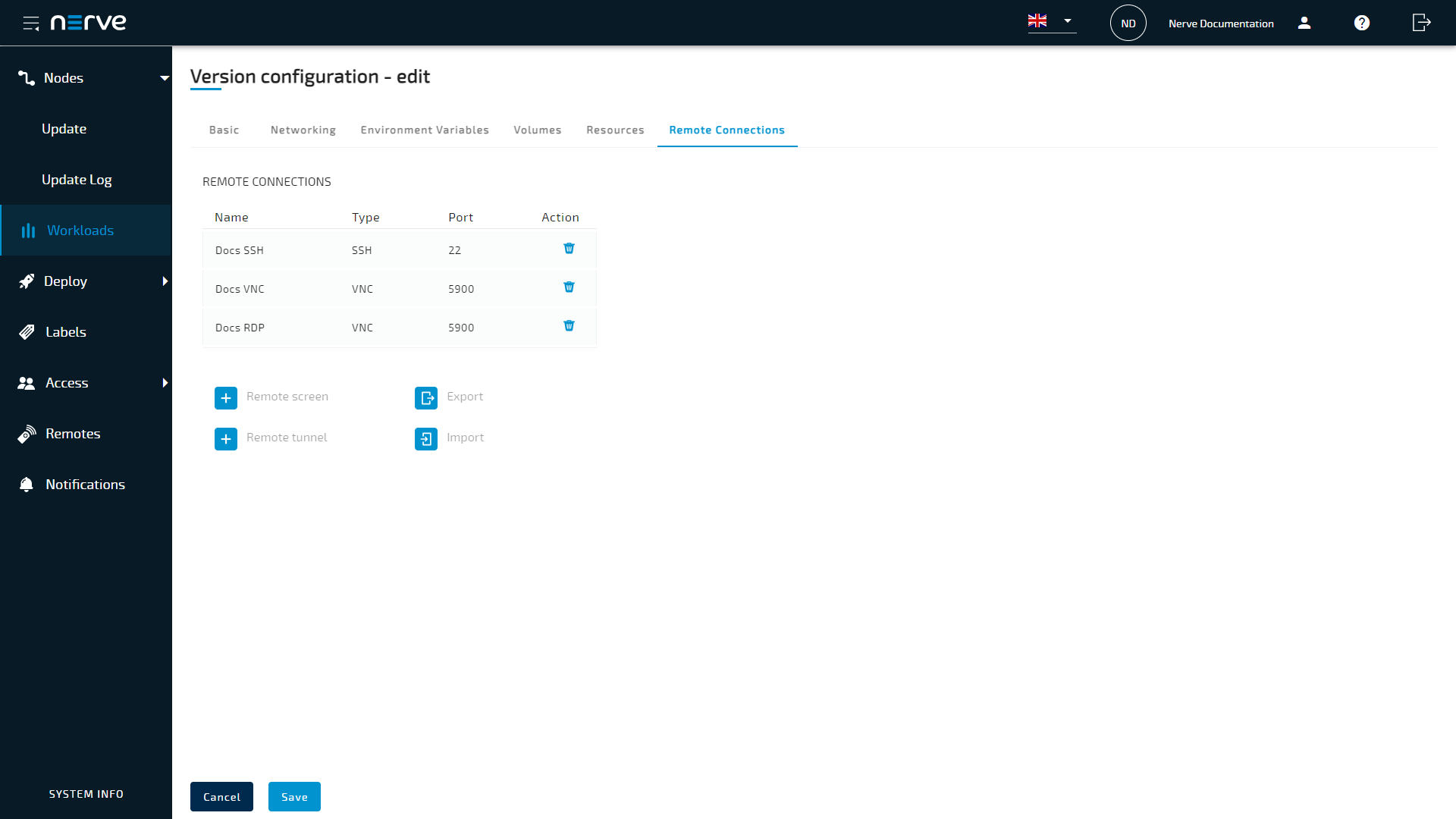The height and width of the screenshot is (819, 1456).
Task: Switch to the Networking tab
Action: coord(303,129)
